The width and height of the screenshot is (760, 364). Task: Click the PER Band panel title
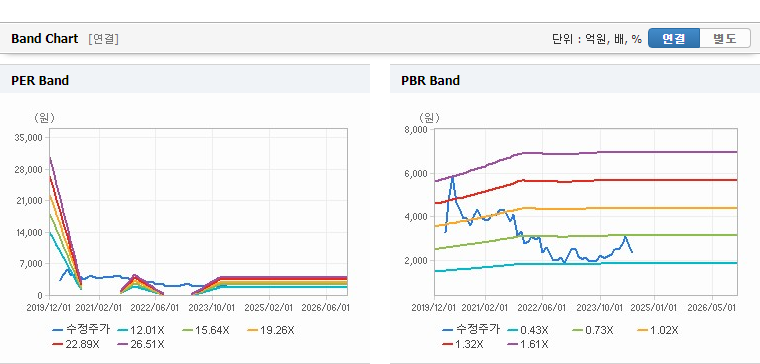[40, 80]
